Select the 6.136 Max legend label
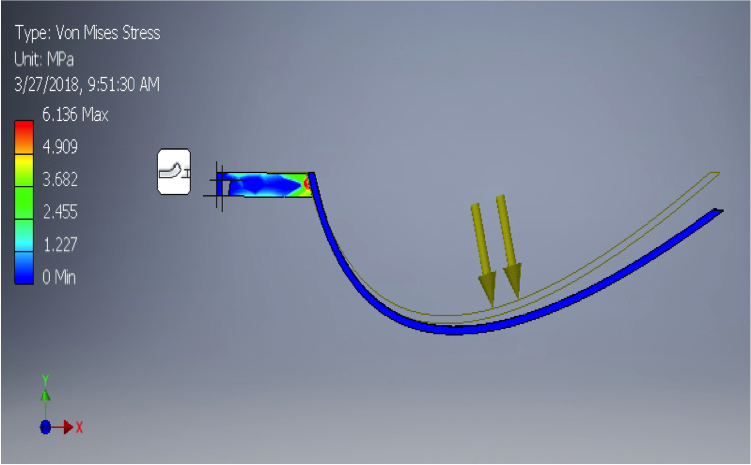This screenshot has width=751, height=465. pyautogui.click(x=74, y=115)
